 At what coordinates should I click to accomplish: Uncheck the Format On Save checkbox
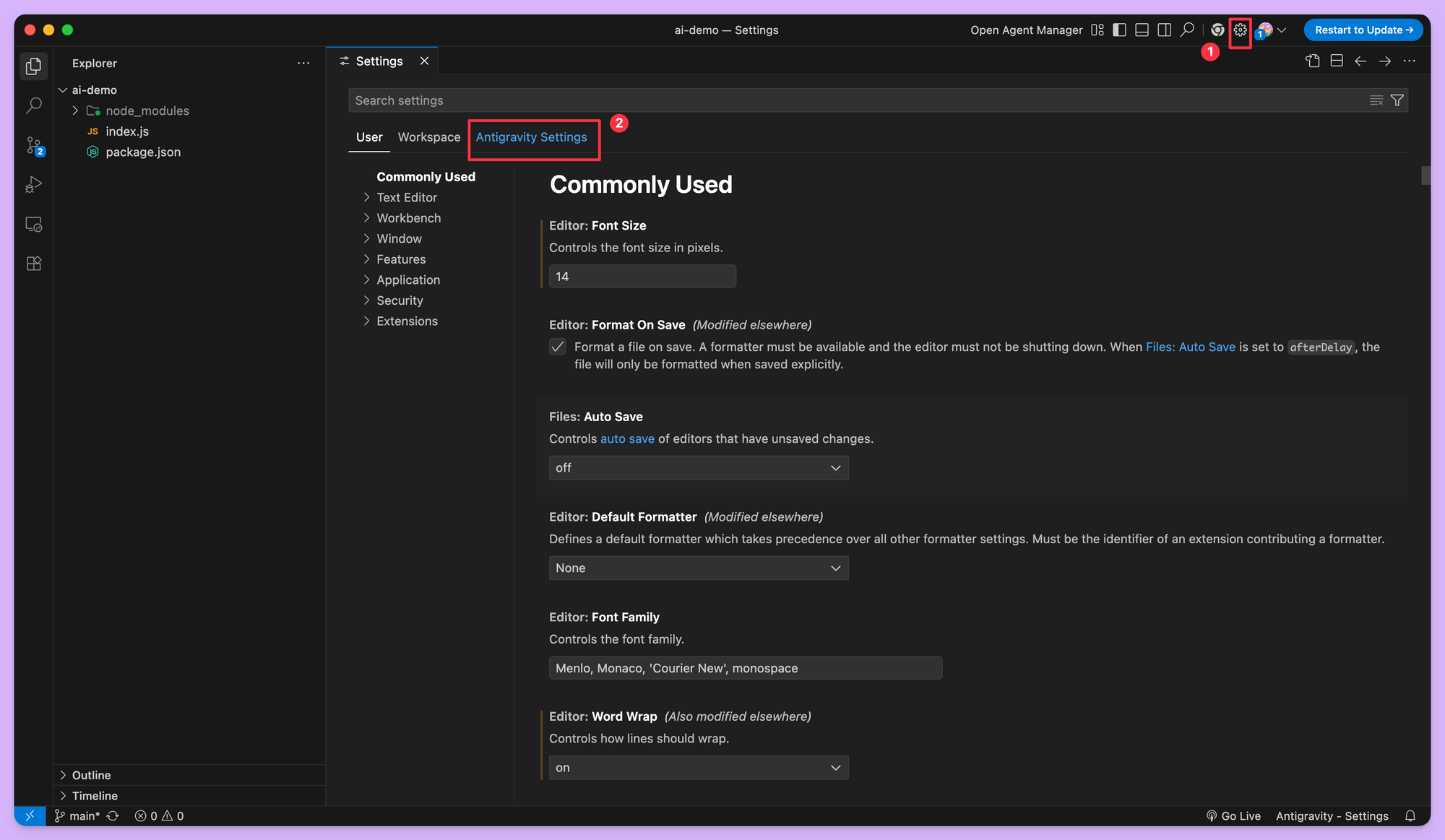pos(558,347)
